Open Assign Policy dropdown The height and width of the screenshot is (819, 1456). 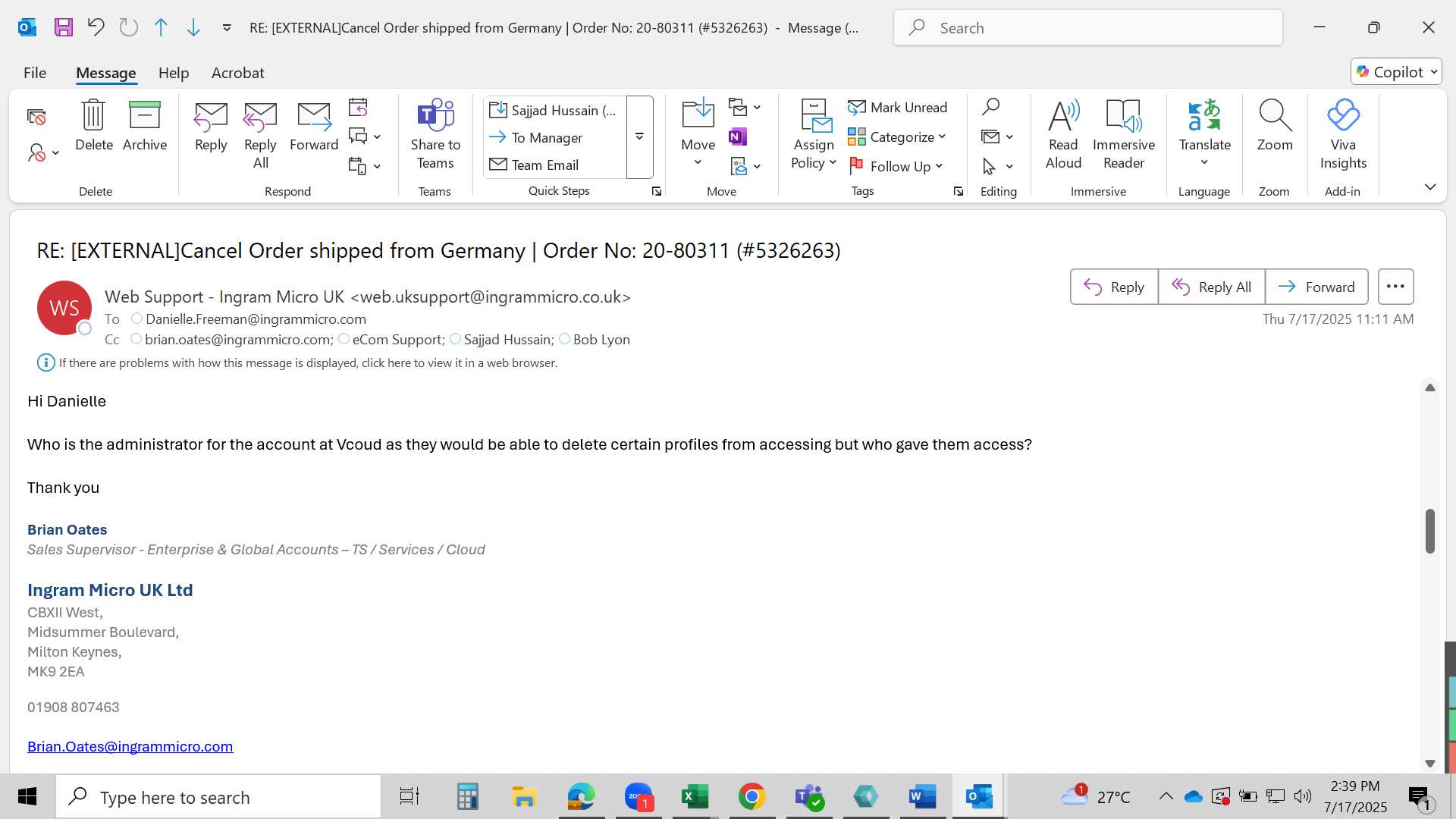click(814, 153)
